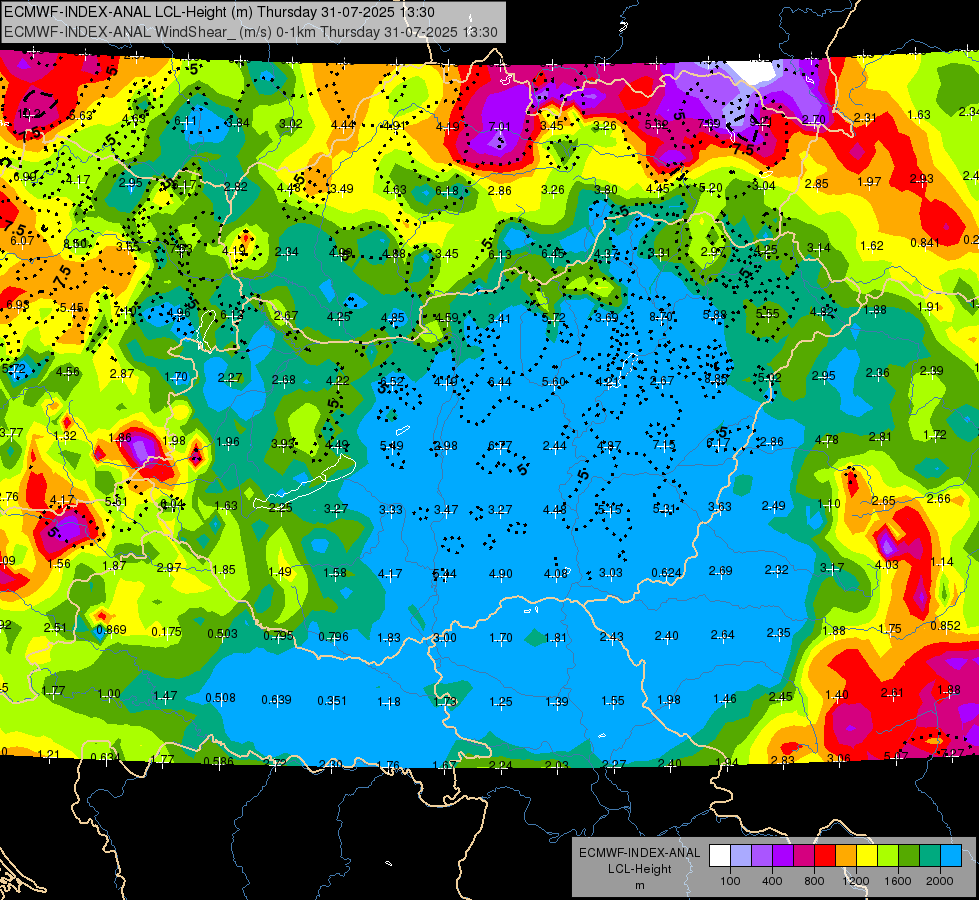Click the map value '4.90'

click(x=501, y=573)
